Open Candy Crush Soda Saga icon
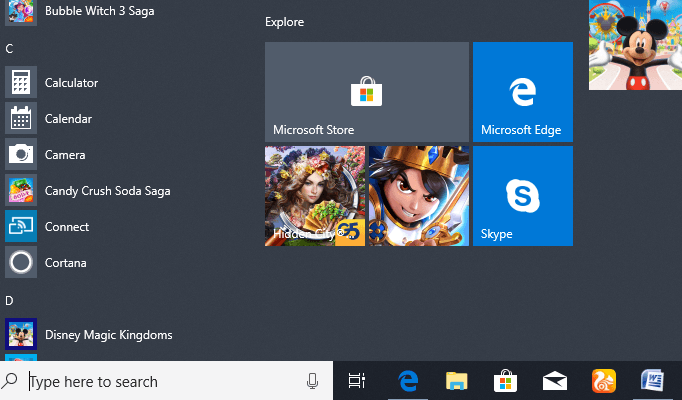The width and height of the screenshot is (682, 400). pos(21,190)
